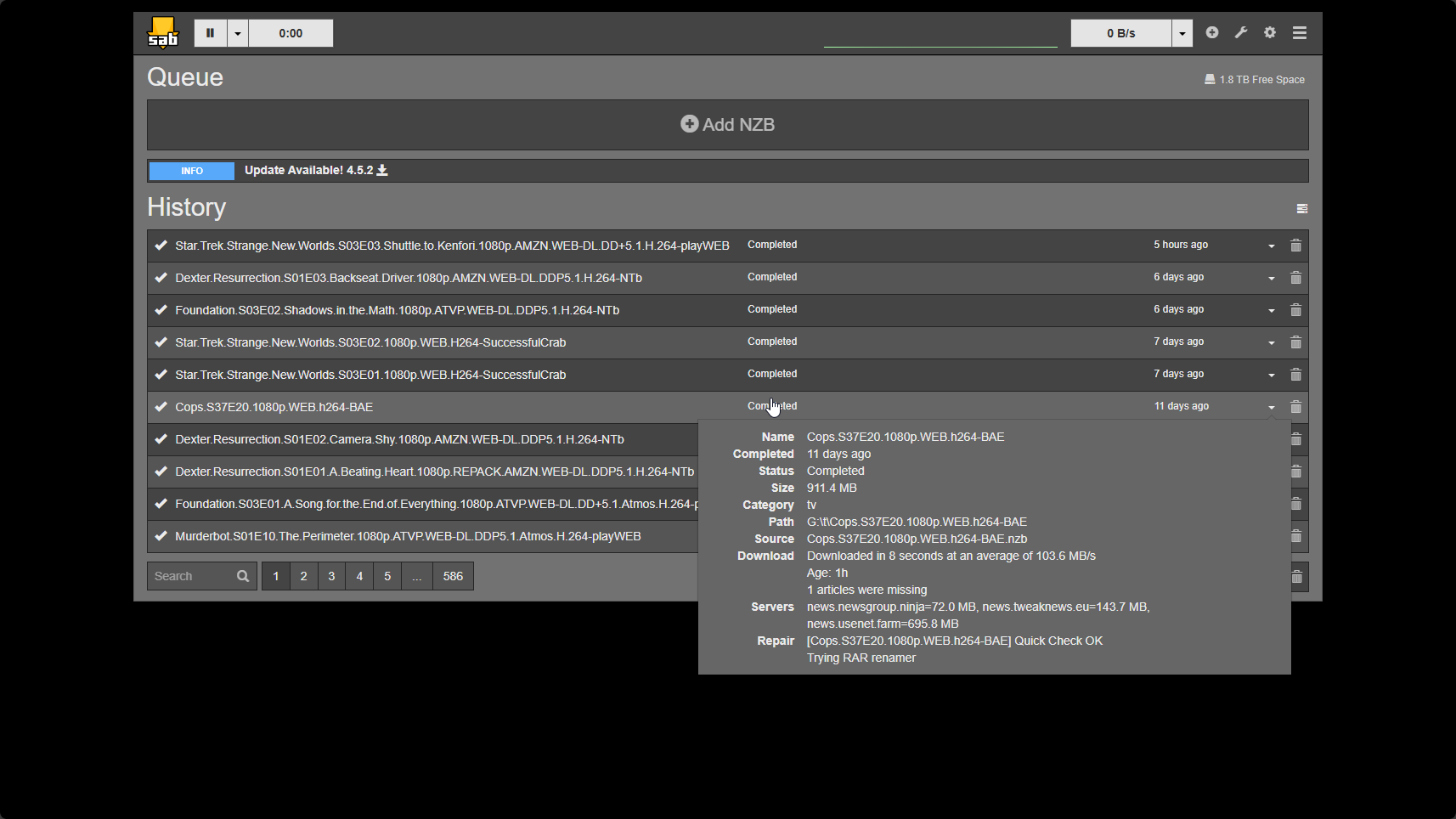Click checkmark icon of Murderbot S01E10 row

161,536
